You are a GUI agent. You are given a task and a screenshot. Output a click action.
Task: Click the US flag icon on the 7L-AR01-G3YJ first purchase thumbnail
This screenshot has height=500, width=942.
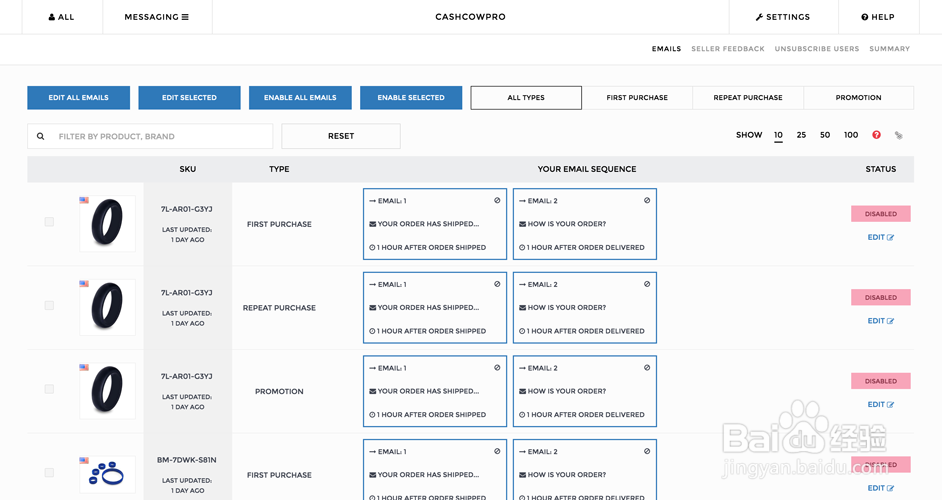pyautogui.click(x=84, y=200)
